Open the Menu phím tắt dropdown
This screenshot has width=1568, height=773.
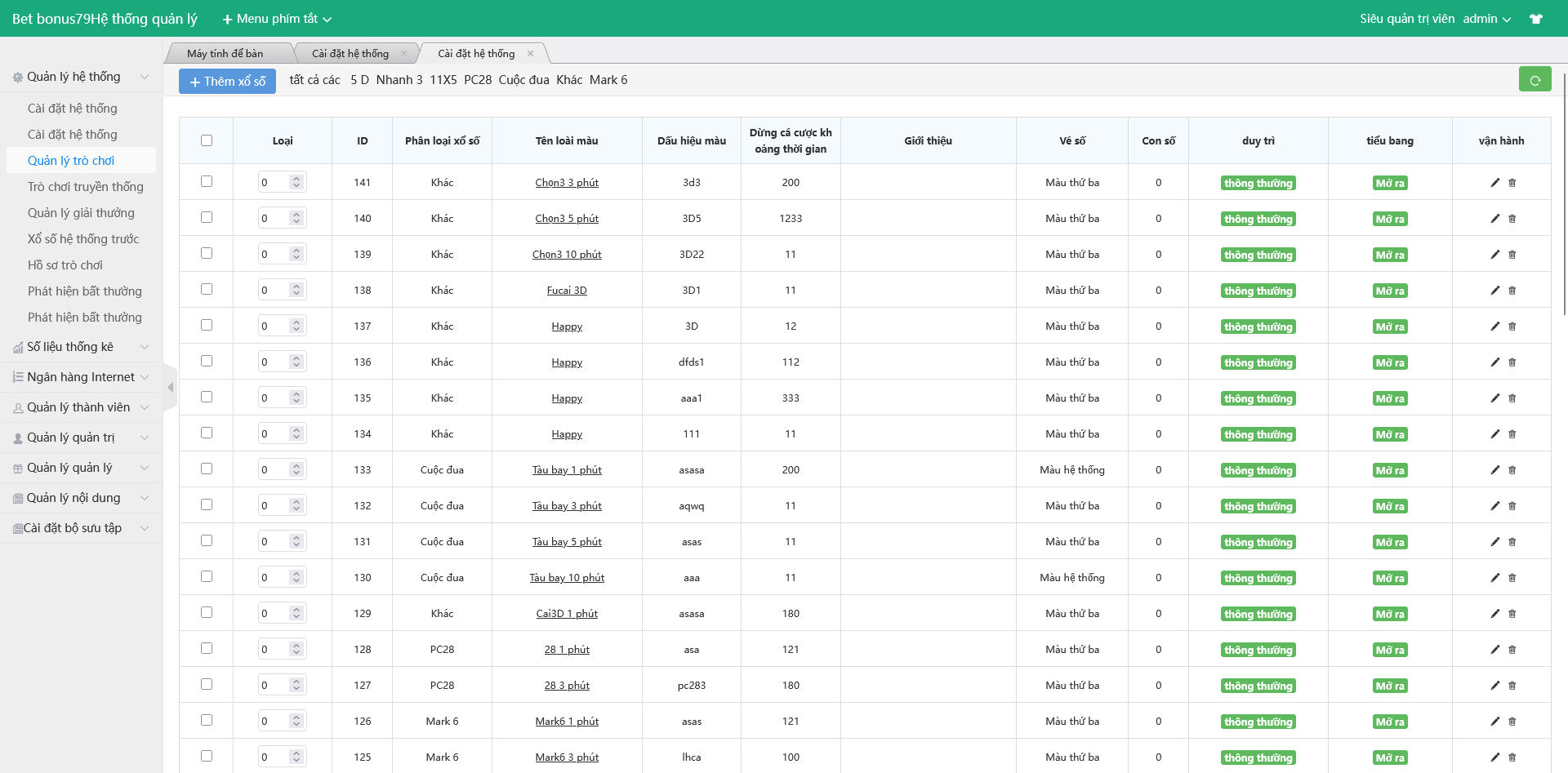click(x=278, y=19)
